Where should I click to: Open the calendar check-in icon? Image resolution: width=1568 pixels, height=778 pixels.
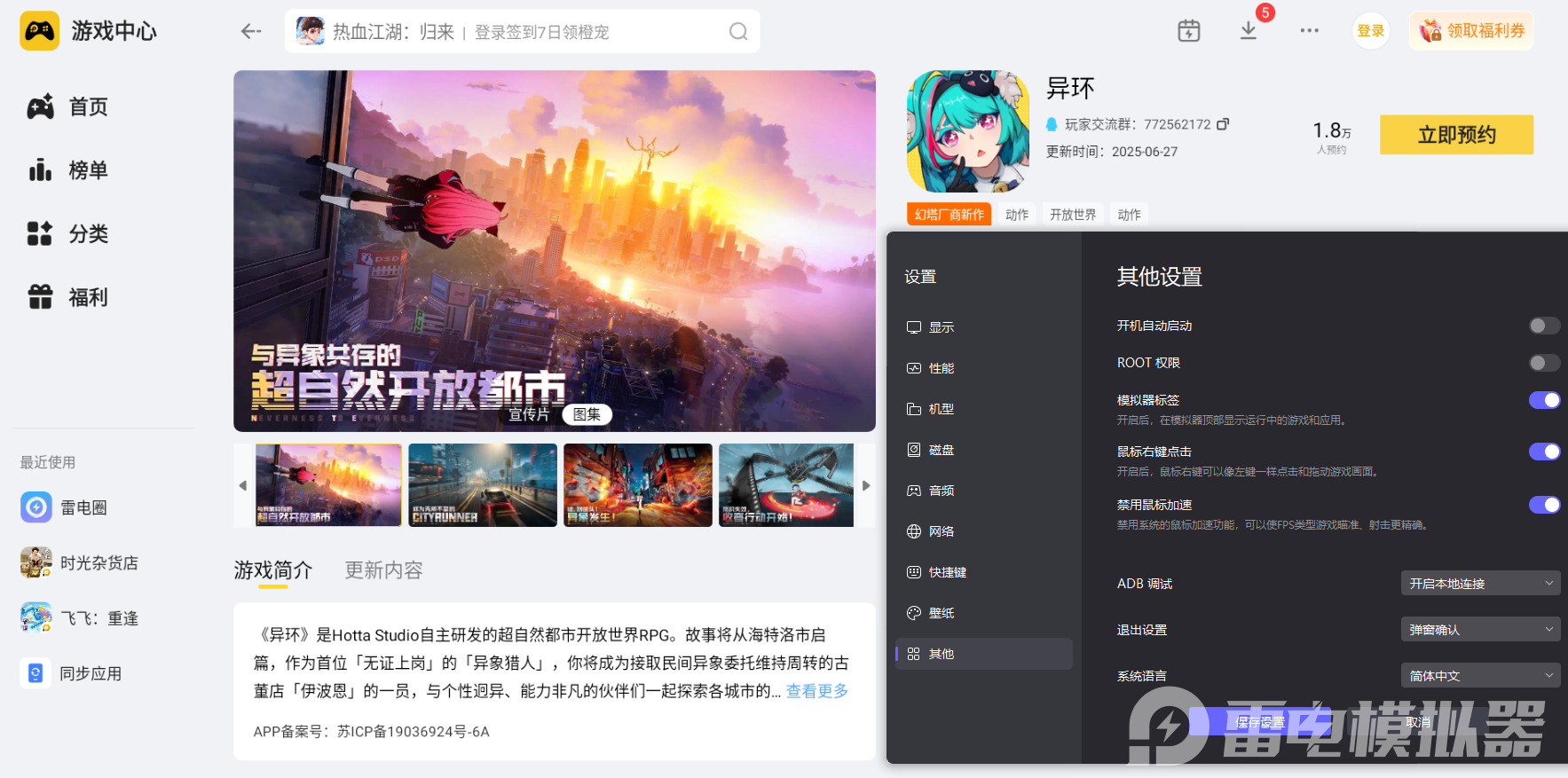point(1189,31)
